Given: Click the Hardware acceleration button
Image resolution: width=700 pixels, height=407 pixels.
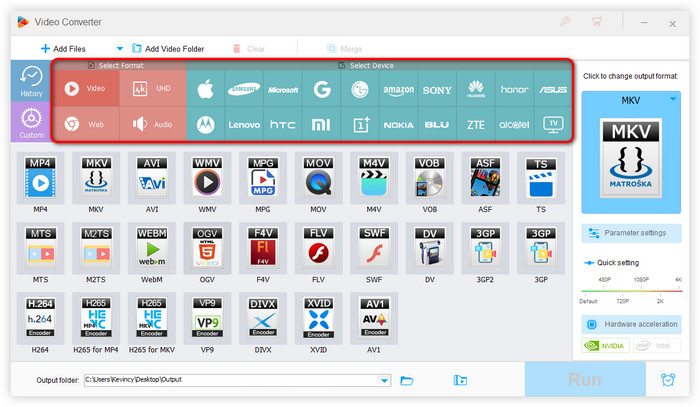Looking at the screenshot, I should (x=631, y=324).
